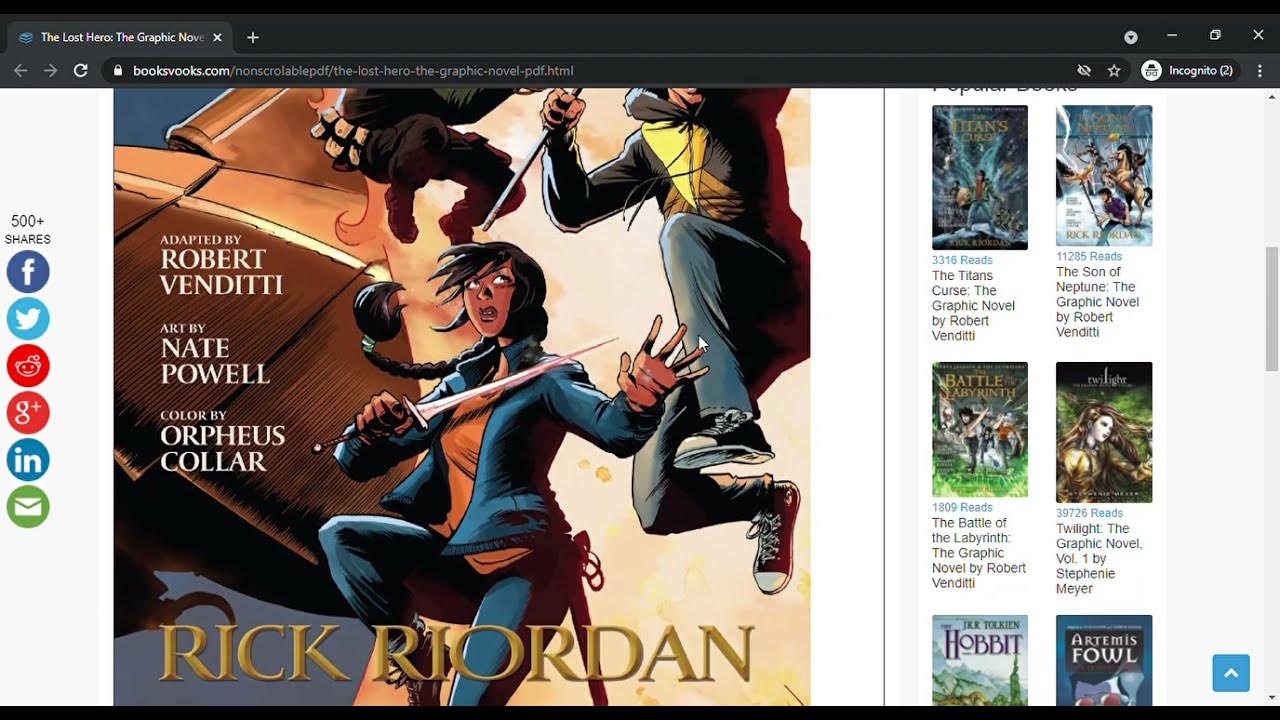Viewport: 1280px width, 720px height.
Task: Share the page on Google Plus
Action: coord(28,413)
